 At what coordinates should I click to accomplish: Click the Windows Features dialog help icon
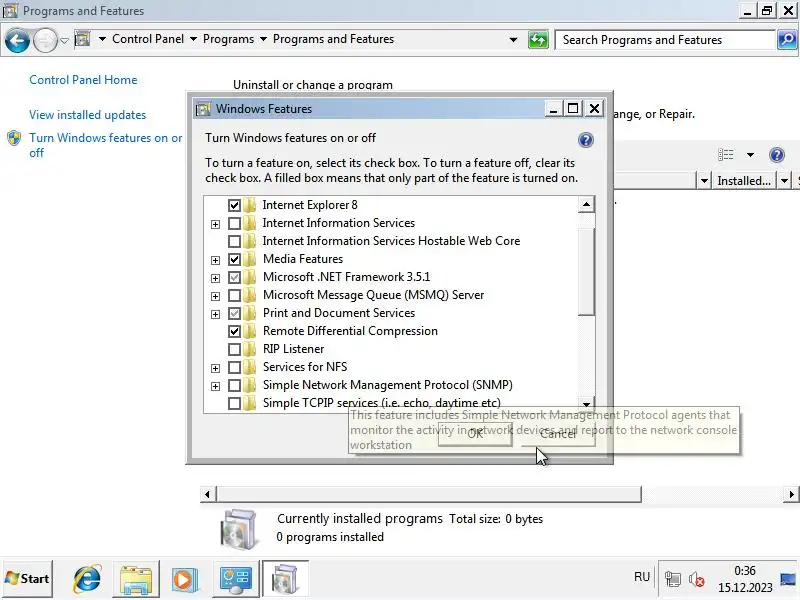586,140
